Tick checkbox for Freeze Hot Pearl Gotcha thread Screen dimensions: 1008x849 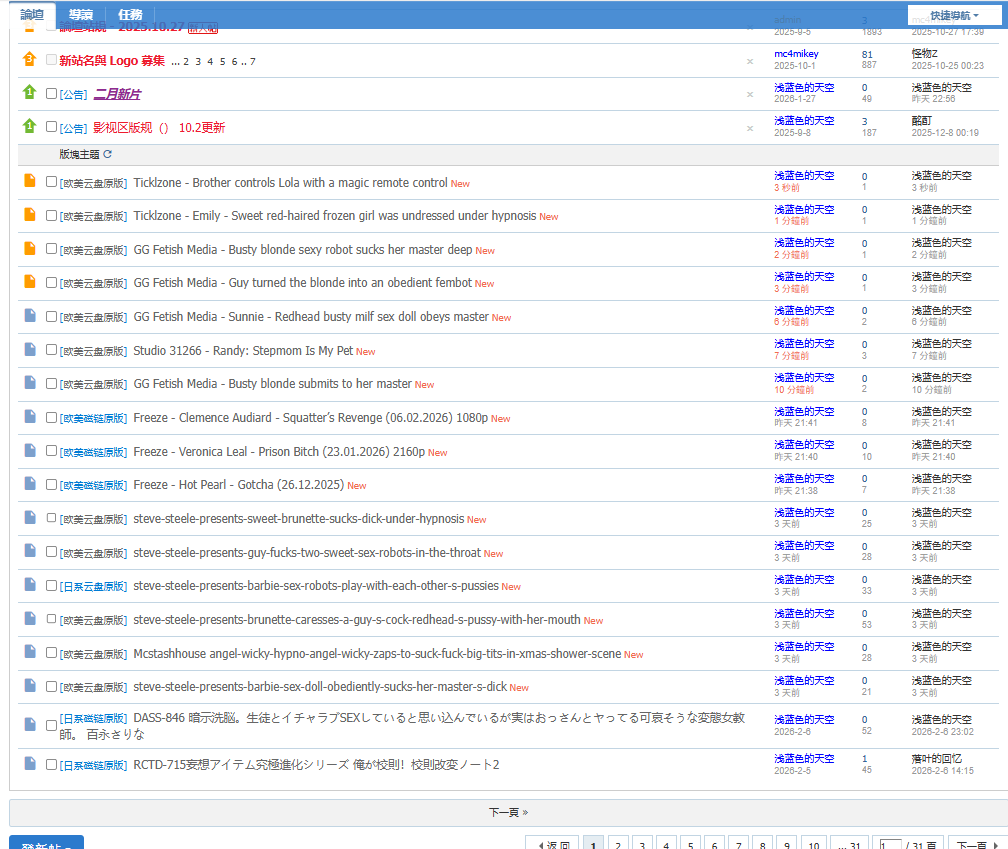click(51, 485)
